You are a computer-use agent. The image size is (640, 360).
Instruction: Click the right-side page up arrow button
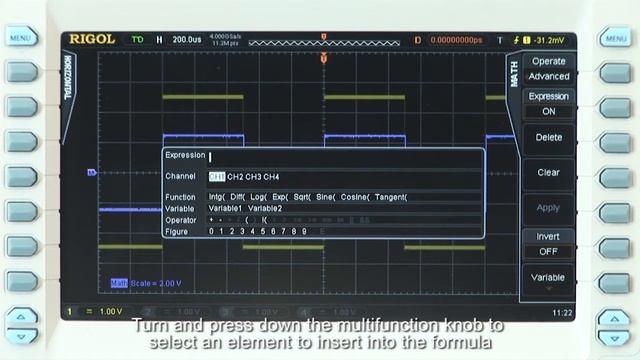click(x=614, y=318)
